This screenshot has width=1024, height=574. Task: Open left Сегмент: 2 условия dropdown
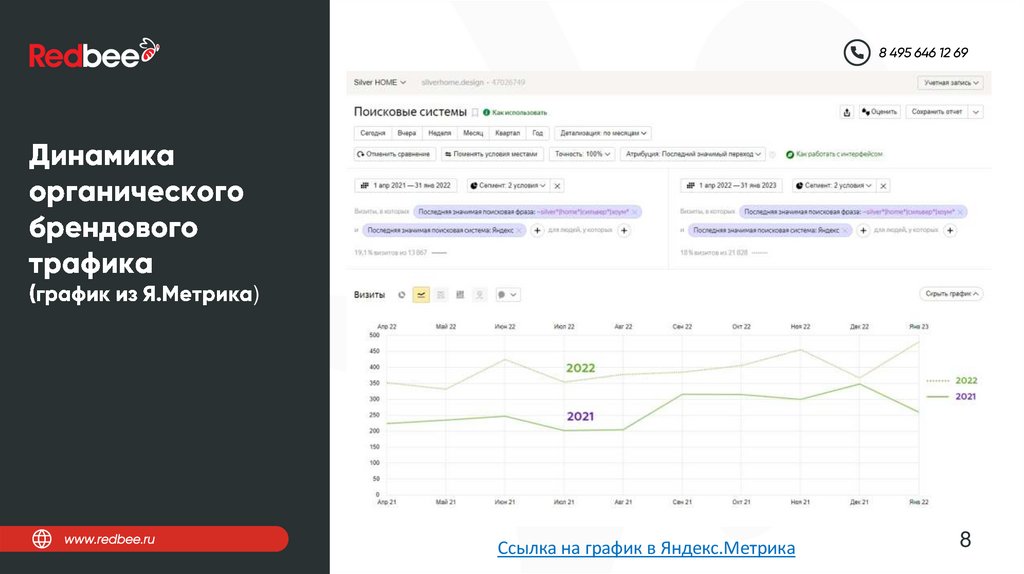[507, 186]
